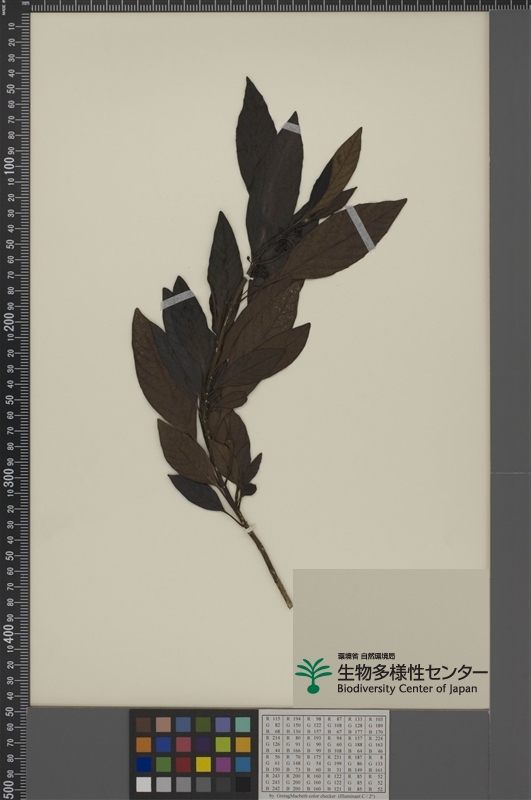Viewport: 531px width, 800px height.
Task: Click the RGB values reference table
Action: pos(323,753)
